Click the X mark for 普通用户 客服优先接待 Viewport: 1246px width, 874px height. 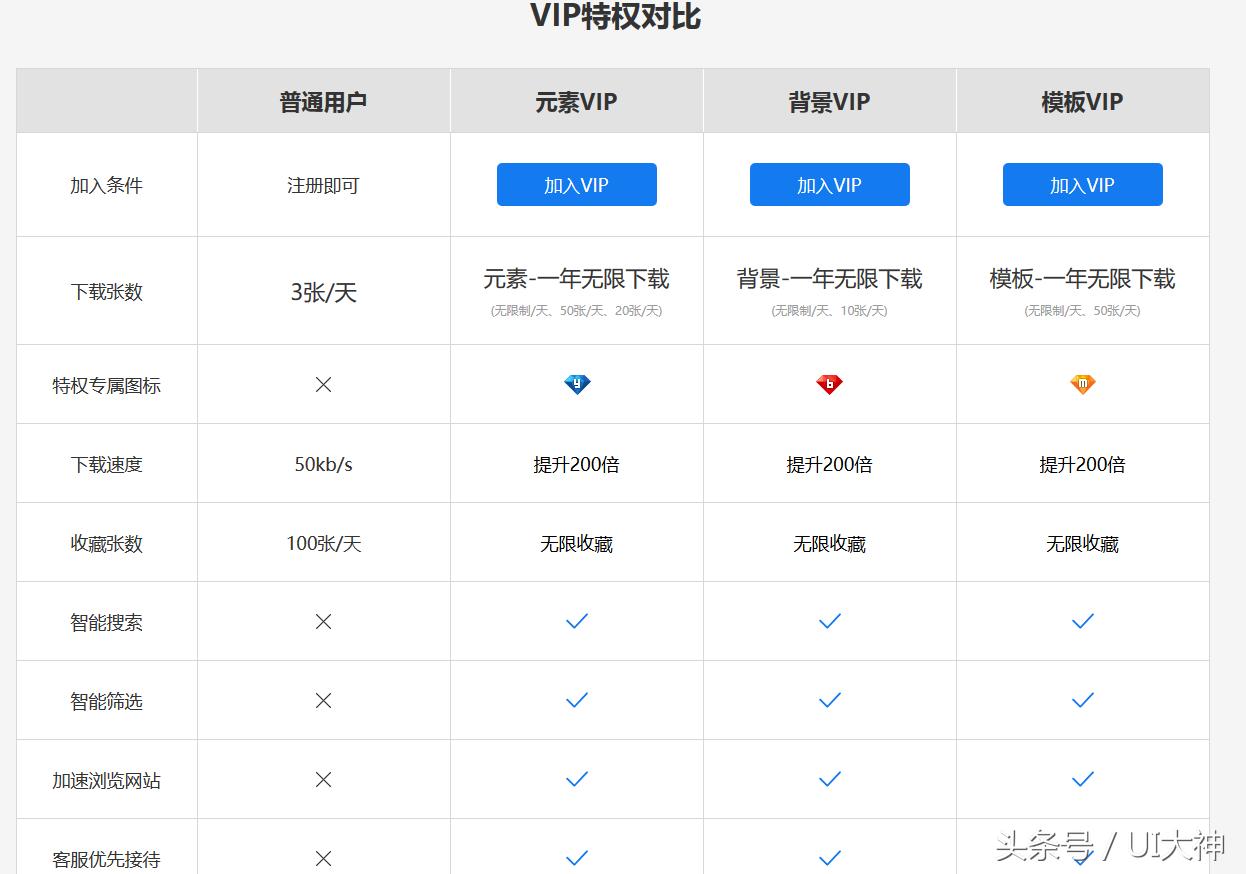coord(322,858)
